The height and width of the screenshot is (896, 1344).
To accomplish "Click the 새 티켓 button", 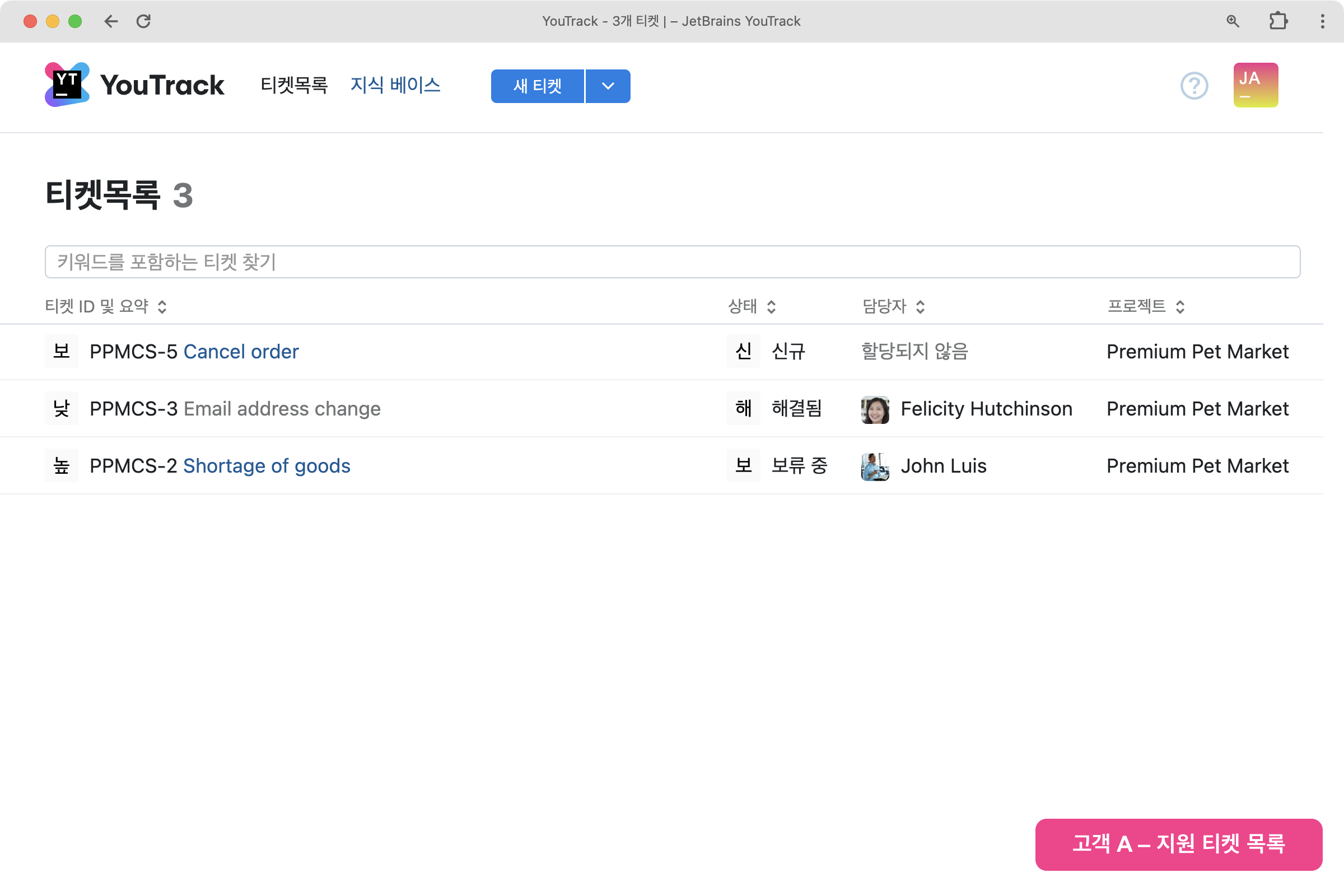I will tap(536, 86).
